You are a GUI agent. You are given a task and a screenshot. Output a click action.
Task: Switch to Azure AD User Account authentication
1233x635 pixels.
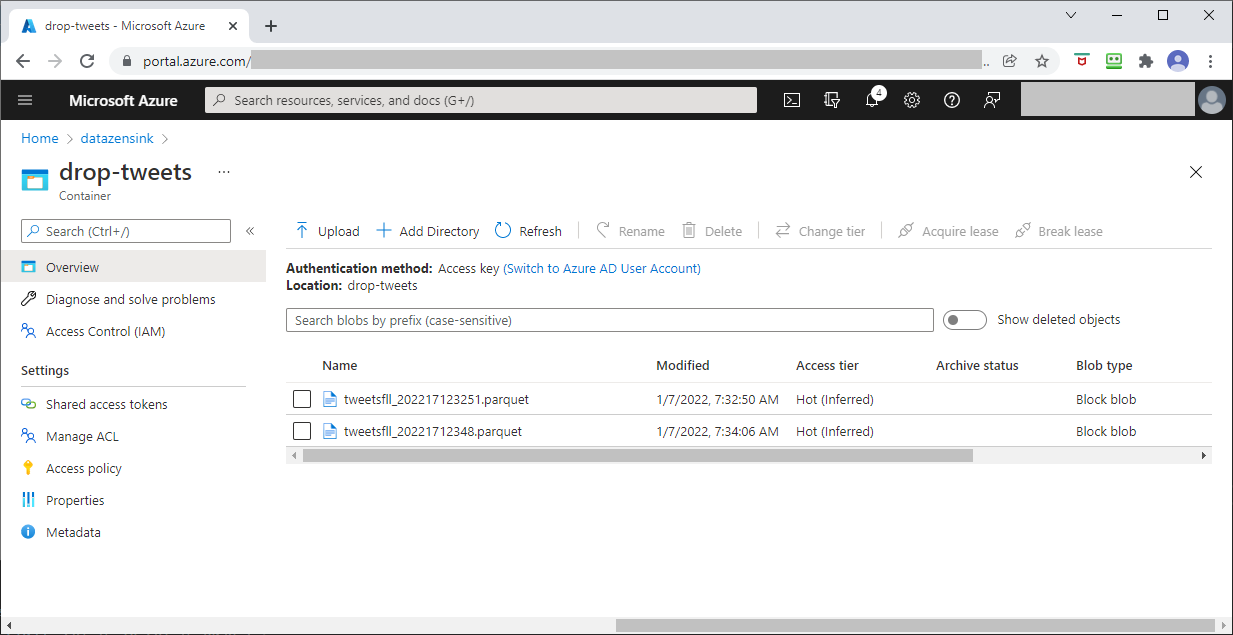click(602, 268)
